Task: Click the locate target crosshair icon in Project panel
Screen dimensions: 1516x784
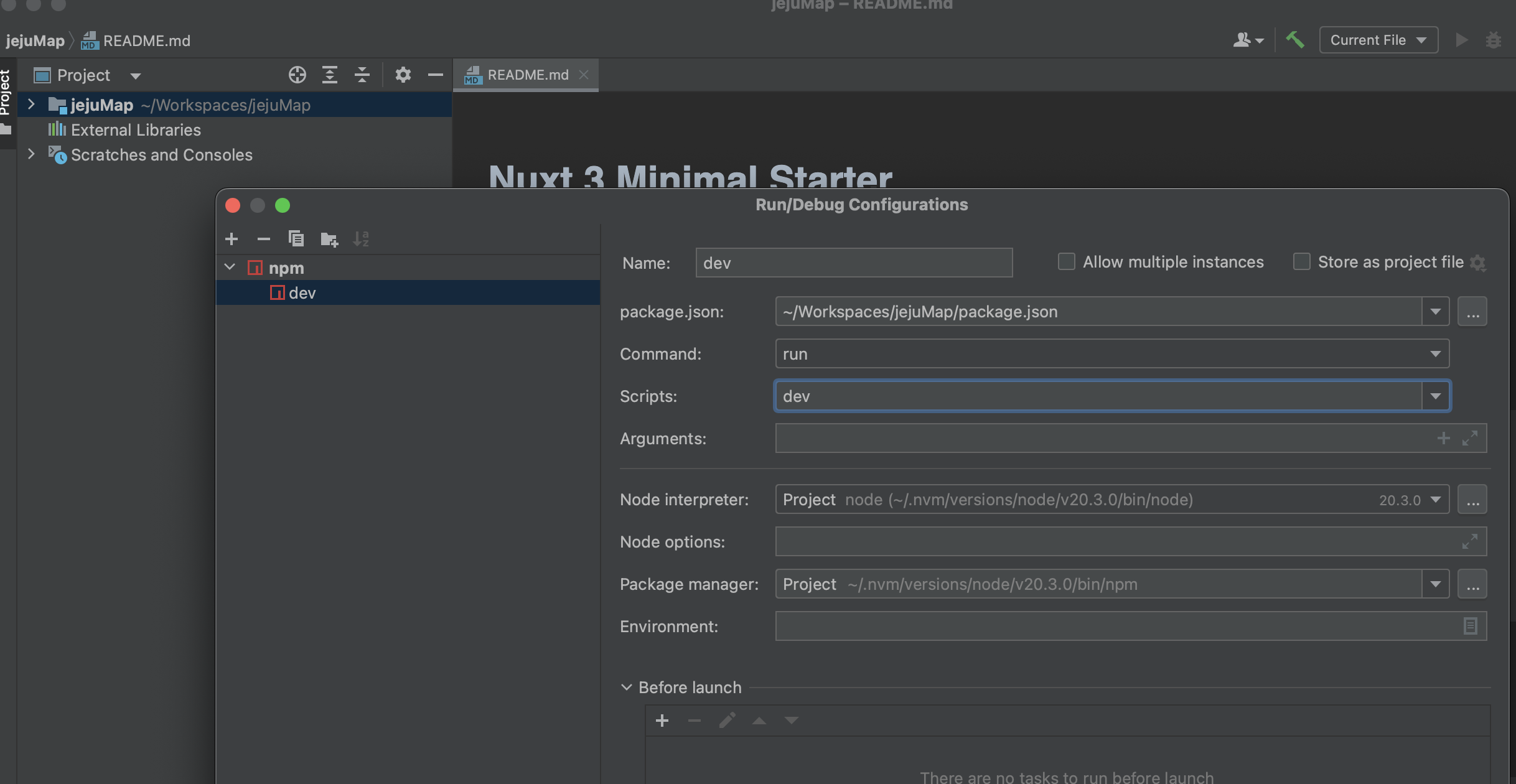Action: coord(297,75)
